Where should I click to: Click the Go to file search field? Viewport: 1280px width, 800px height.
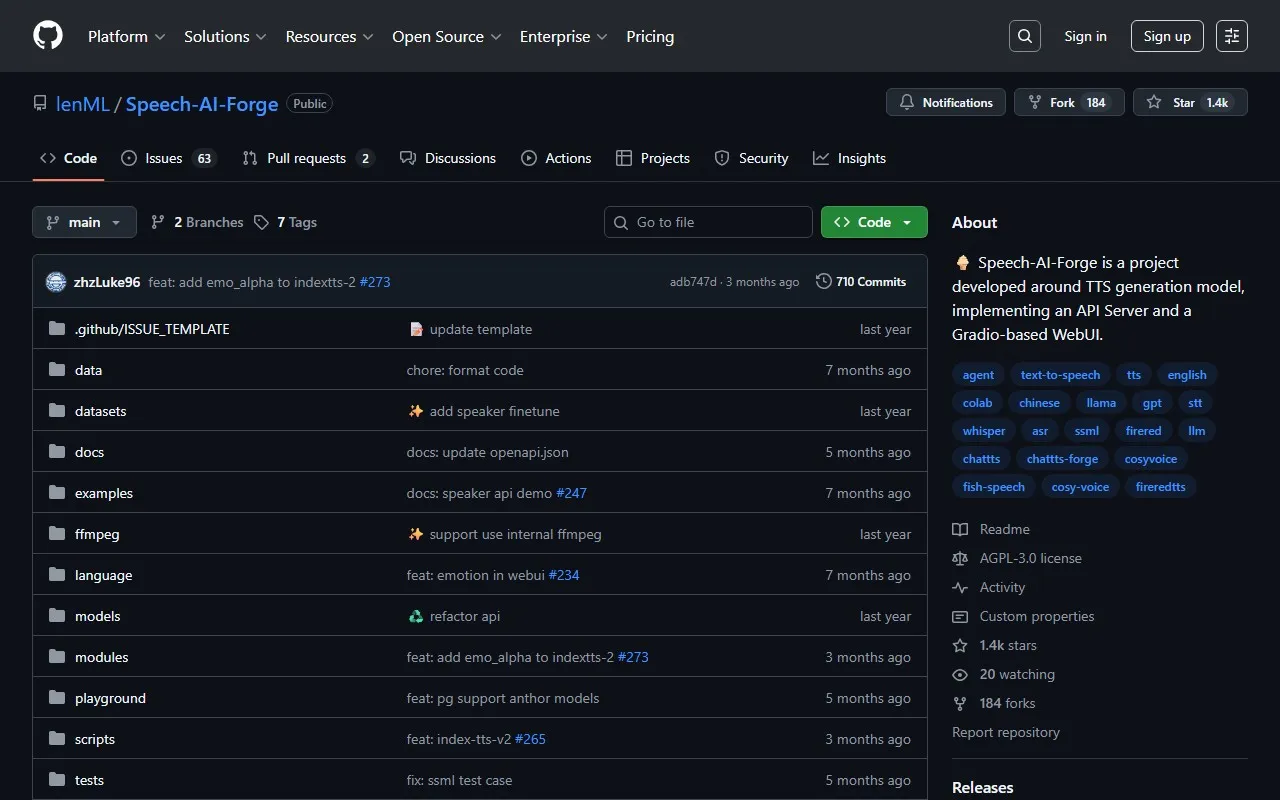point(708,222)
